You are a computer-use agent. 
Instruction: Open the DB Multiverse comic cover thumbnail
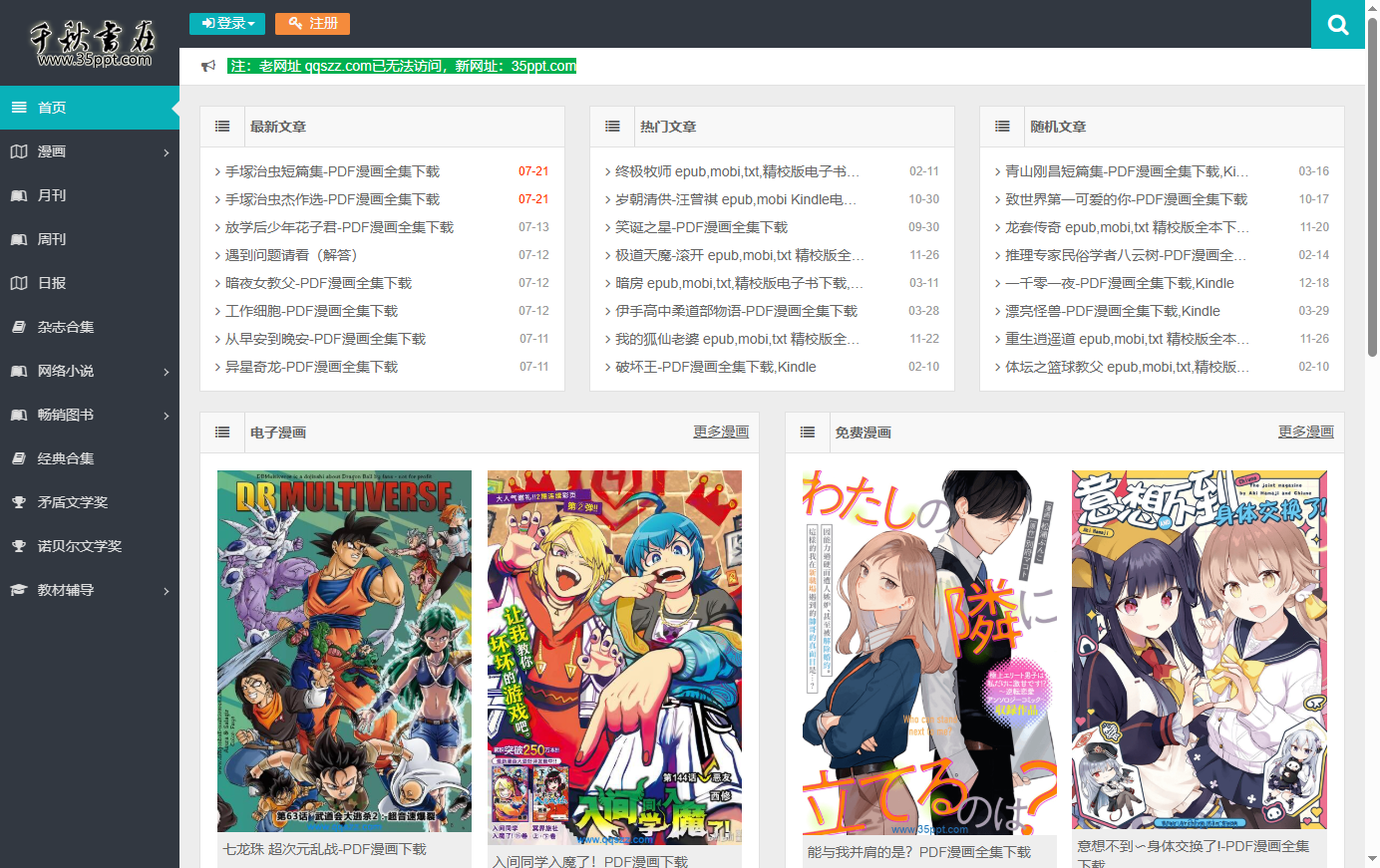tap(344, 651)
